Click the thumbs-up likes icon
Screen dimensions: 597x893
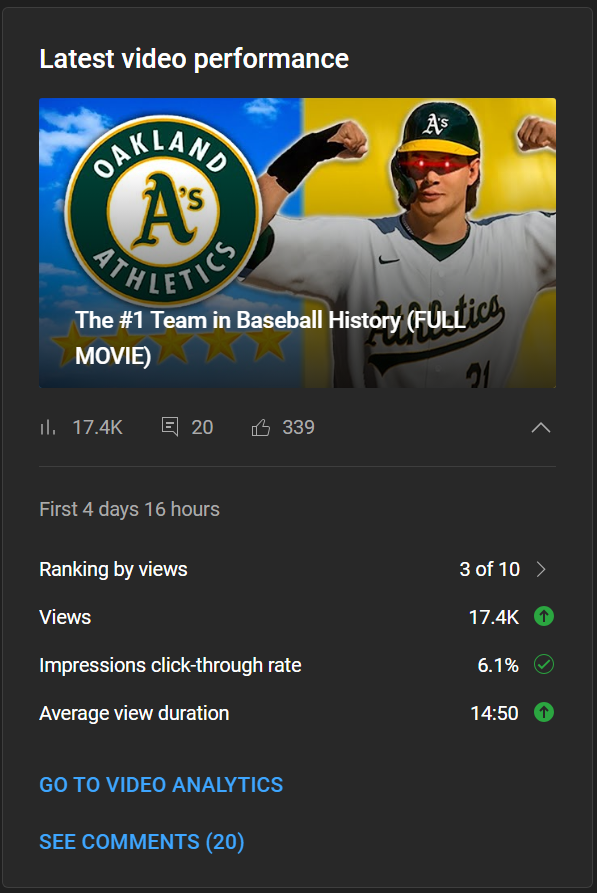click(x=261, y=427)
